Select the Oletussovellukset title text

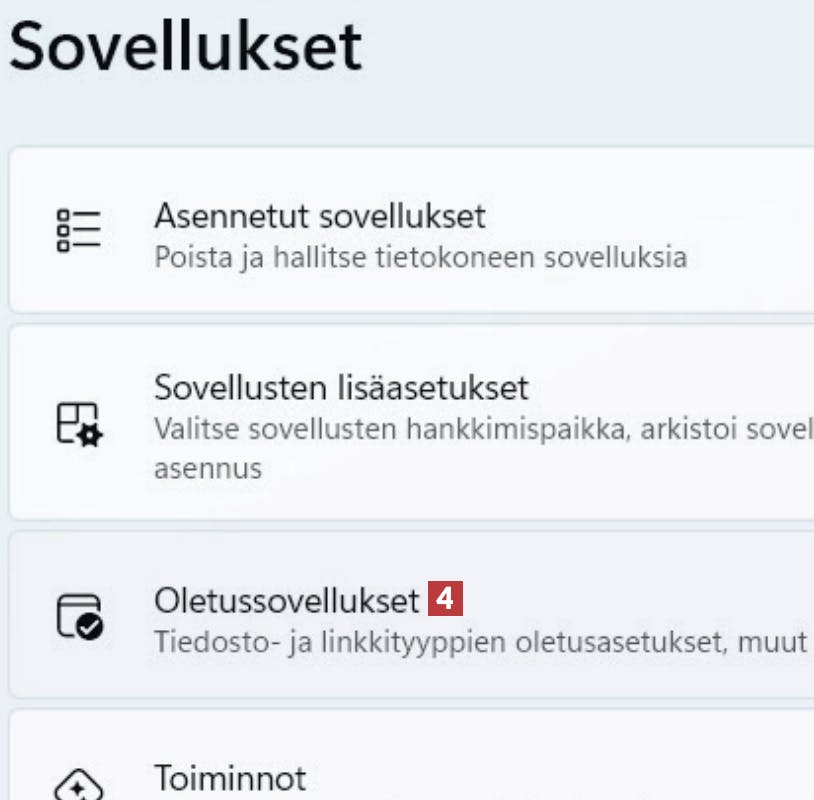click(286, 600)
